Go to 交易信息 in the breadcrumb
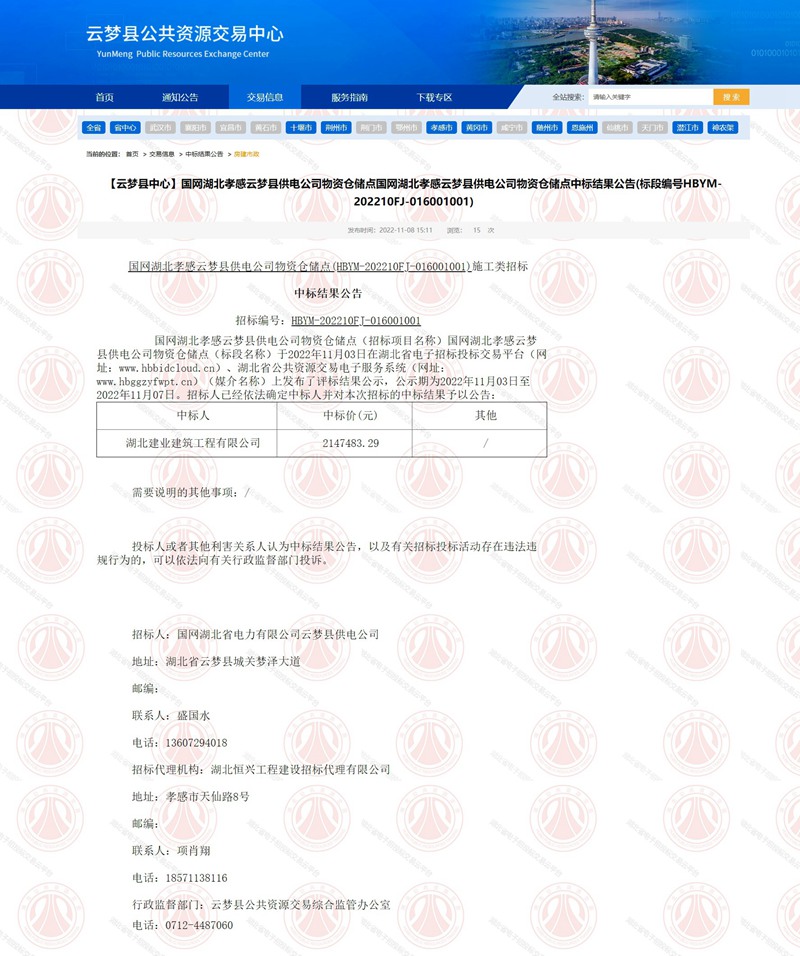Viewport: 800px width, 956px height. click(x=162, y=154)
